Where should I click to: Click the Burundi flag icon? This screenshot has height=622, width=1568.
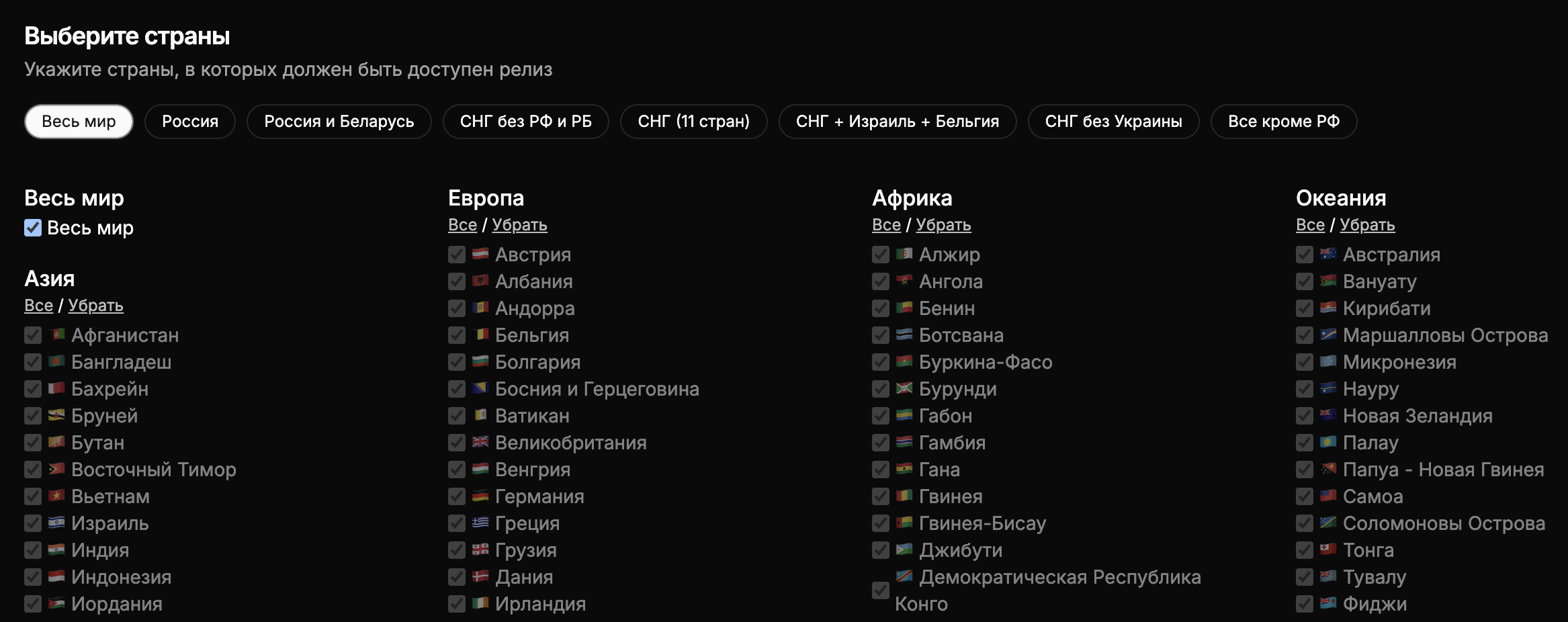pyautogui.click(x=904, y=388)
